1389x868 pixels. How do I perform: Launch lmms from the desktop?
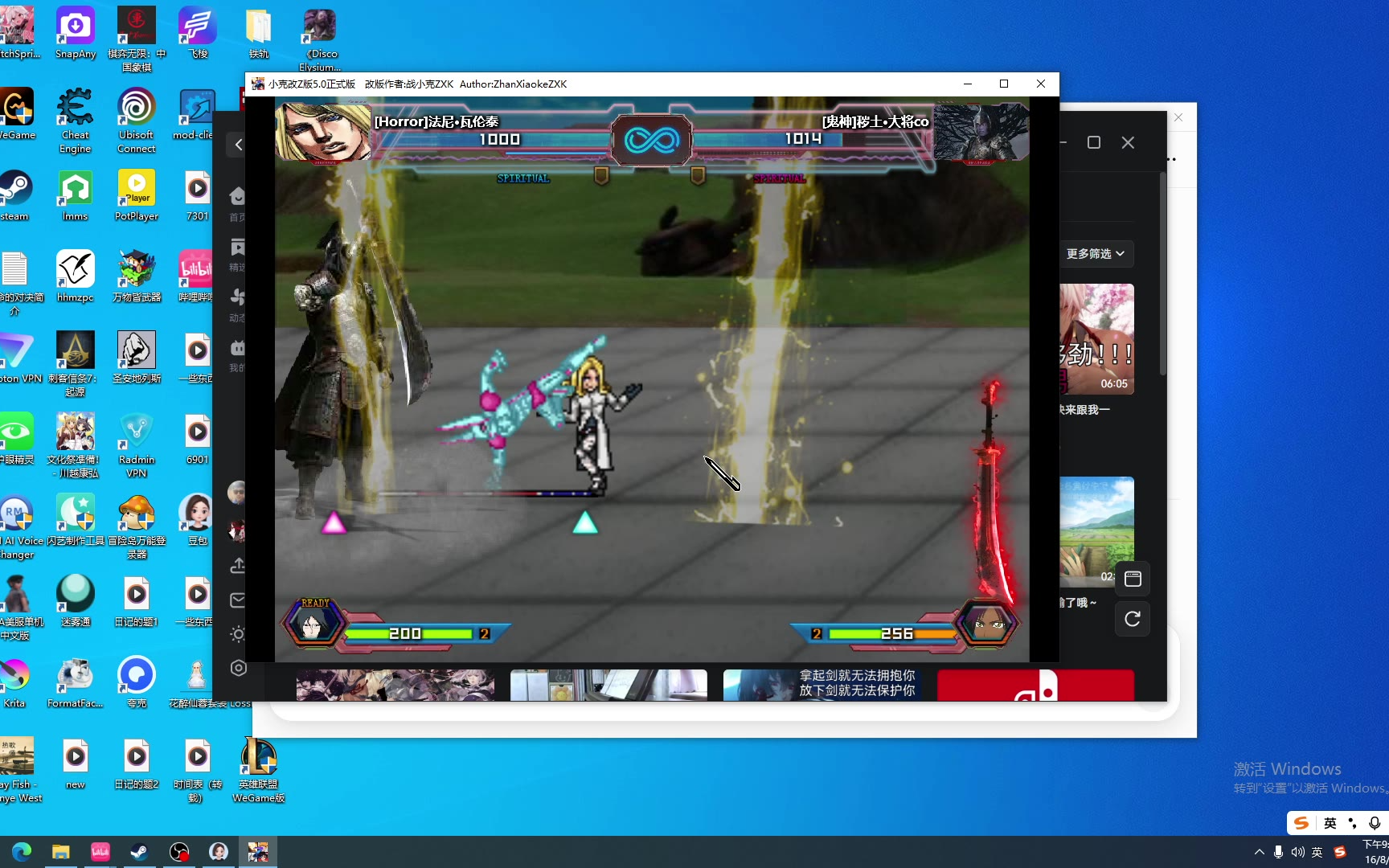tap(76, 195)
